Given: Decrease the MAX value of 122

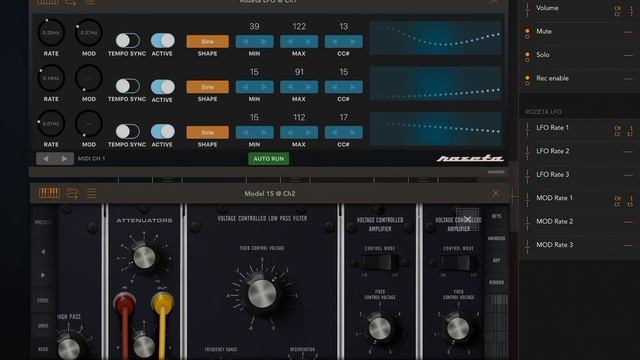Looking at the screenshot, I should 289,42.
